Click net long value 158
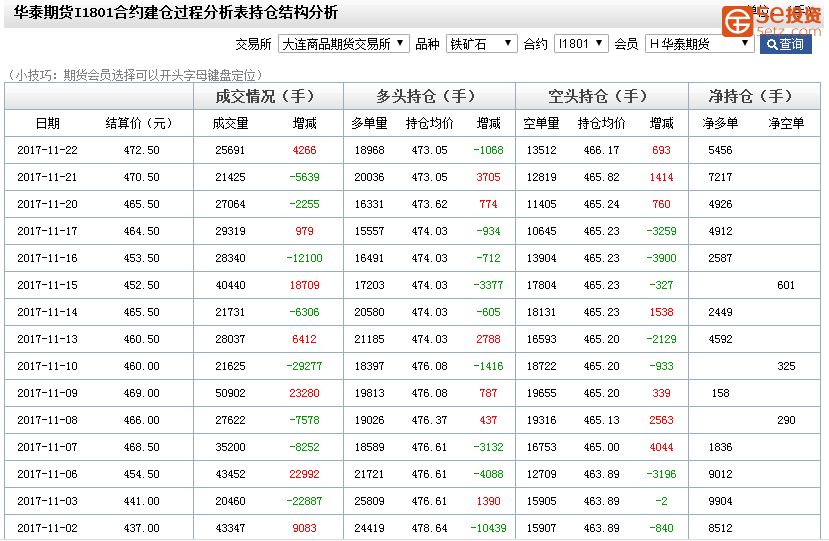 pos(720,393)
